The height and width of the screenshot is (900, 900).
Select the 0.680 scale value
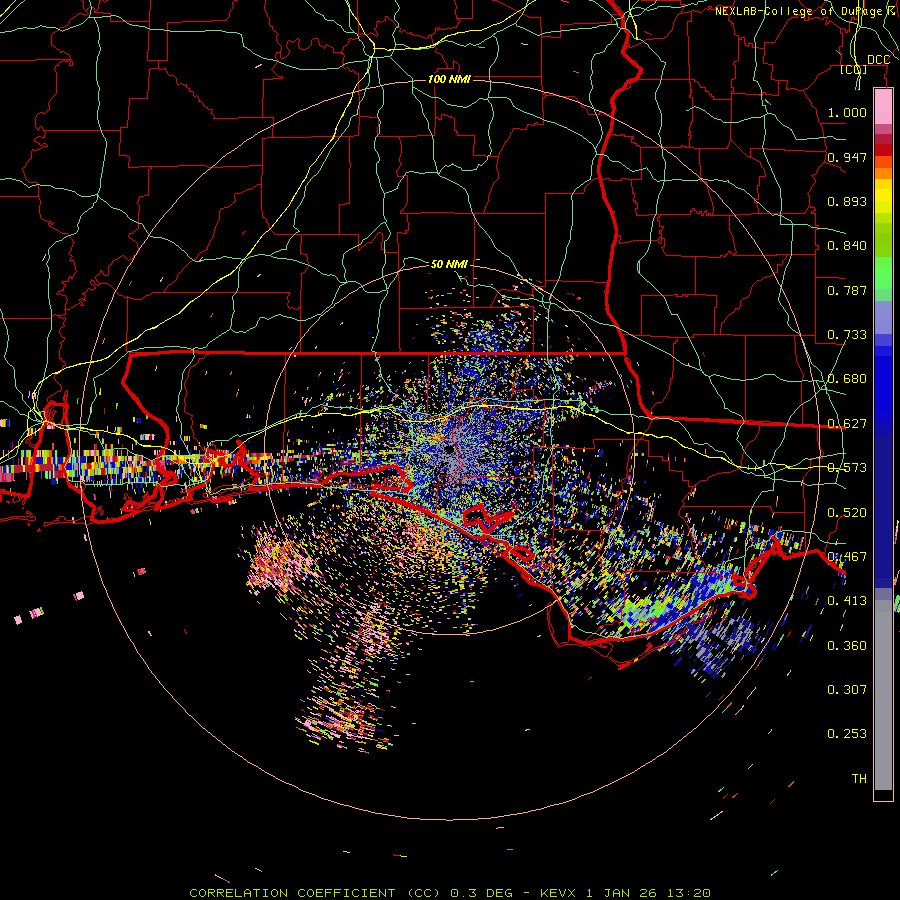[847, 379]
